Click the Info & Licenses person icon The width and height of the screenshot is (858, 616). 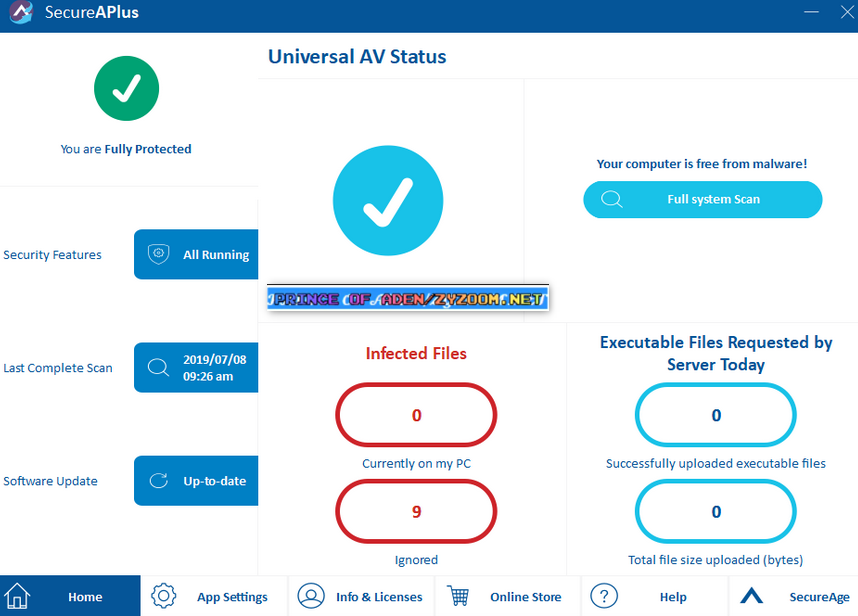(311, 596)
